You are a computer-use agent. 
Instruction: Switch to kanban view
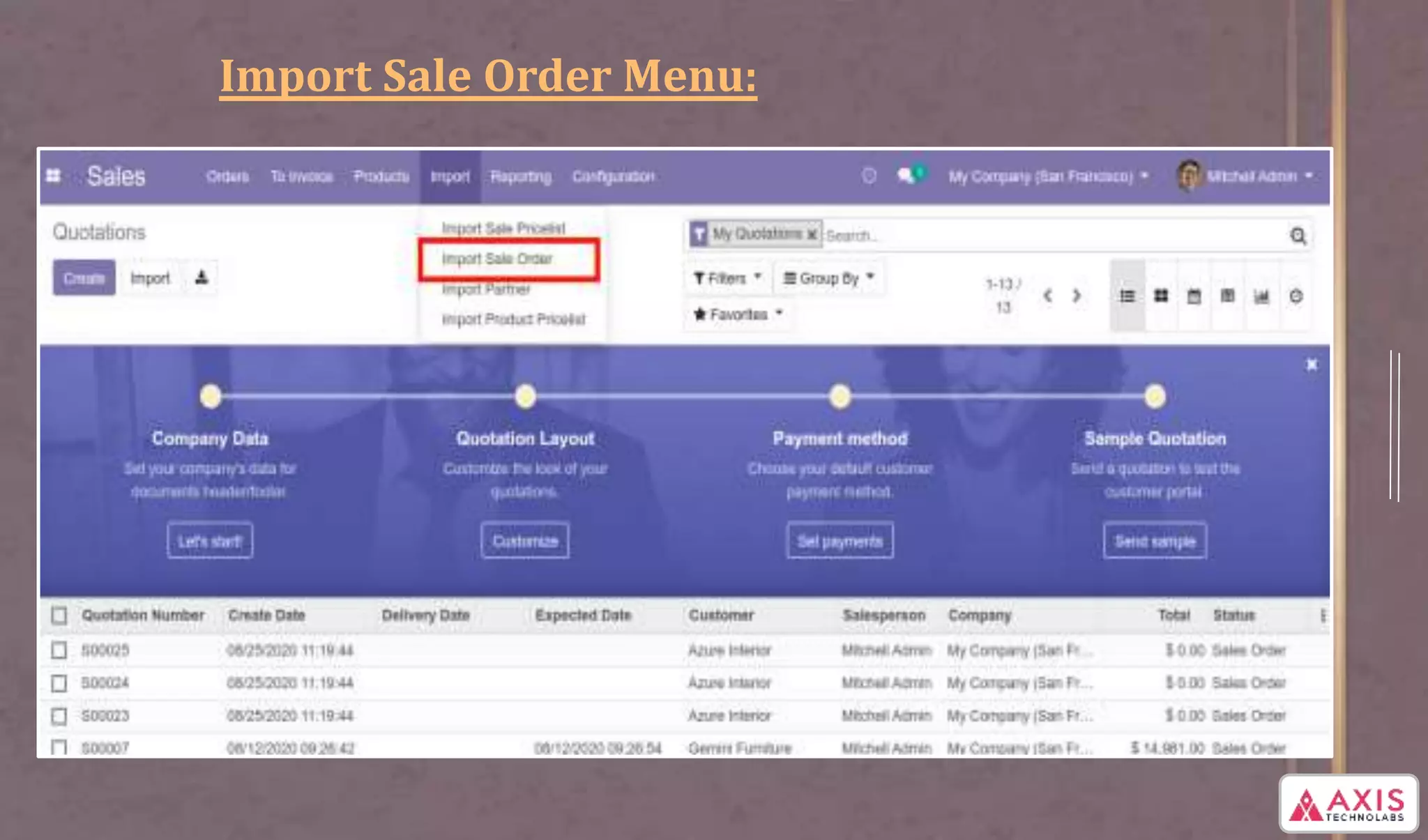pos(1161,296)
